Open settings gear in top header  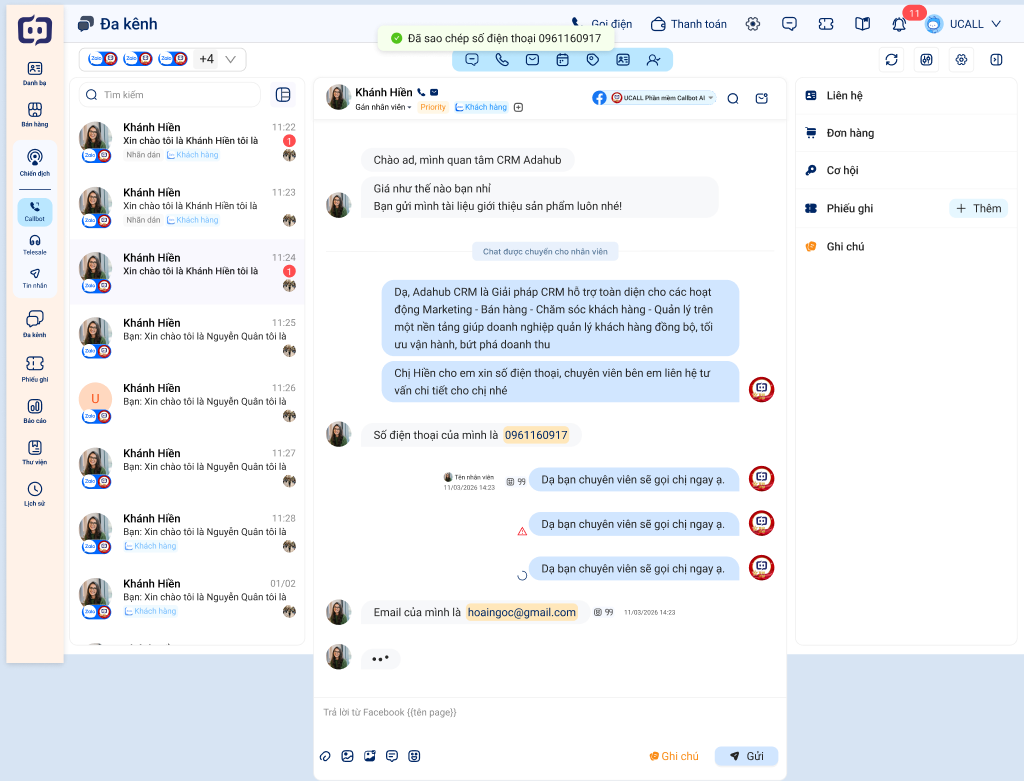[x=753, y=24]
